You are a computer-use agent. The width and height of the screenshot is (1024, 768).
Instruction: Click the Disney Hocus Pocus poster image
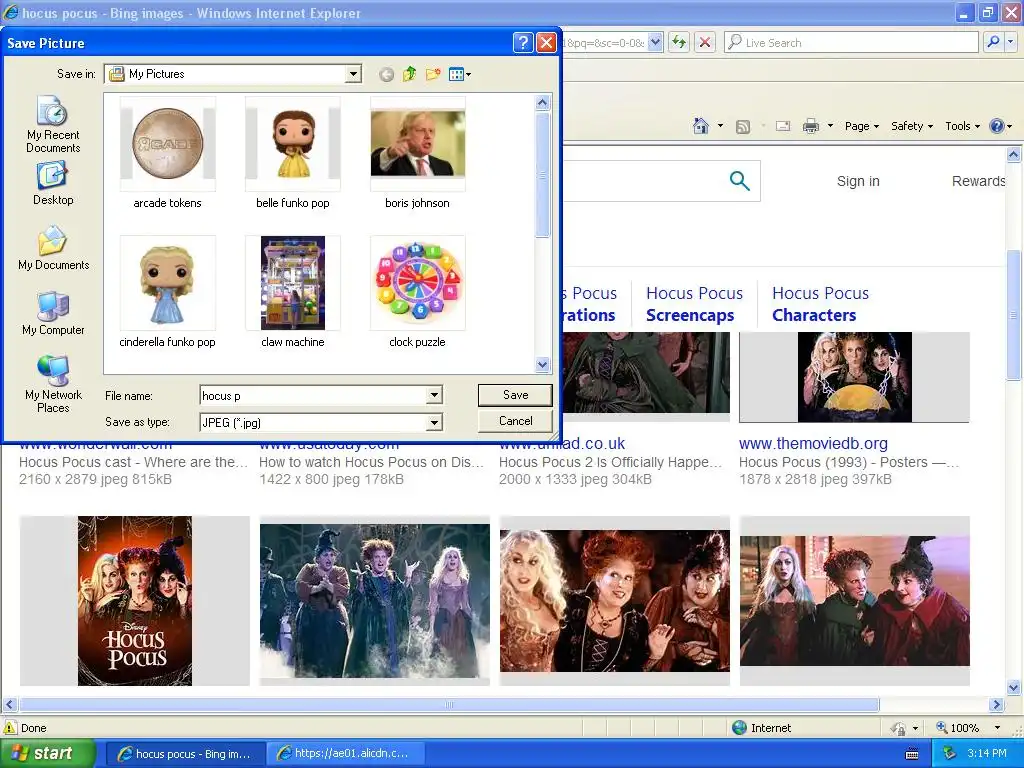pos(135,601)
